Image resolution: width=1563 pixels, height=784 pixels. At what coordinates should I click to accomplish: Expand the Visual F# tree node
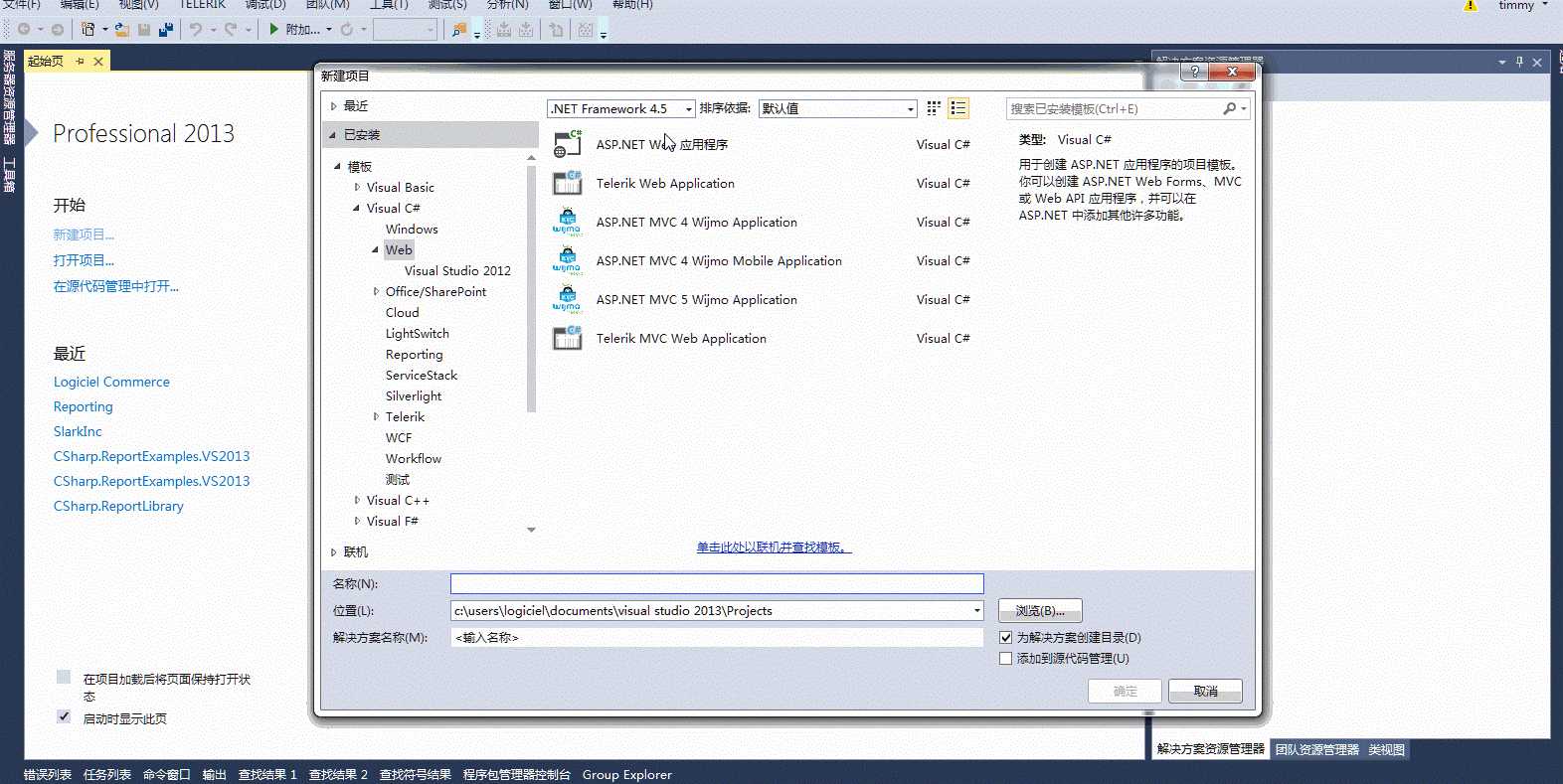357,521
